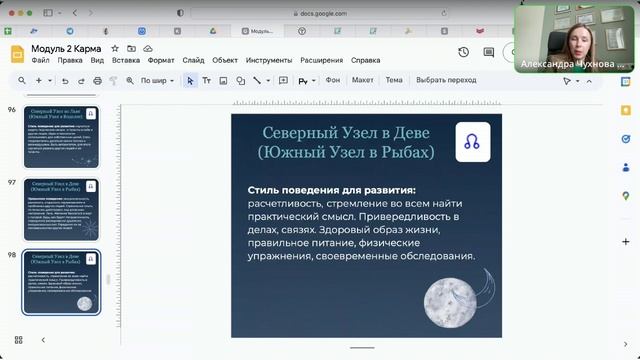Open the Google Slides home icon
This screenshot has height=360, width=640.
point(17,54)
